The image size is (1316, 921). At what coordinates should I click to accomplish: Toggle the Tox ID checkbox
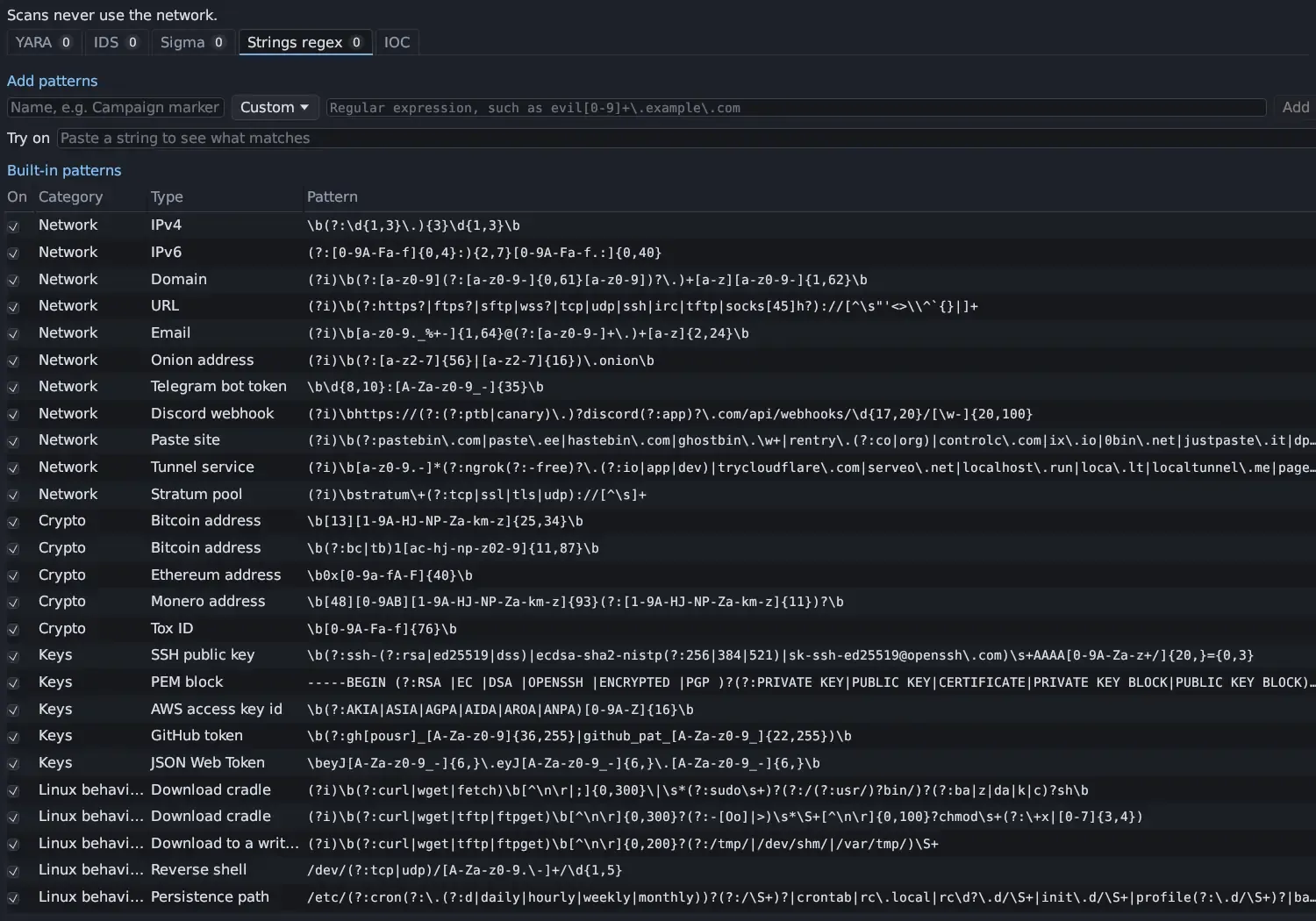click(13, 630)
